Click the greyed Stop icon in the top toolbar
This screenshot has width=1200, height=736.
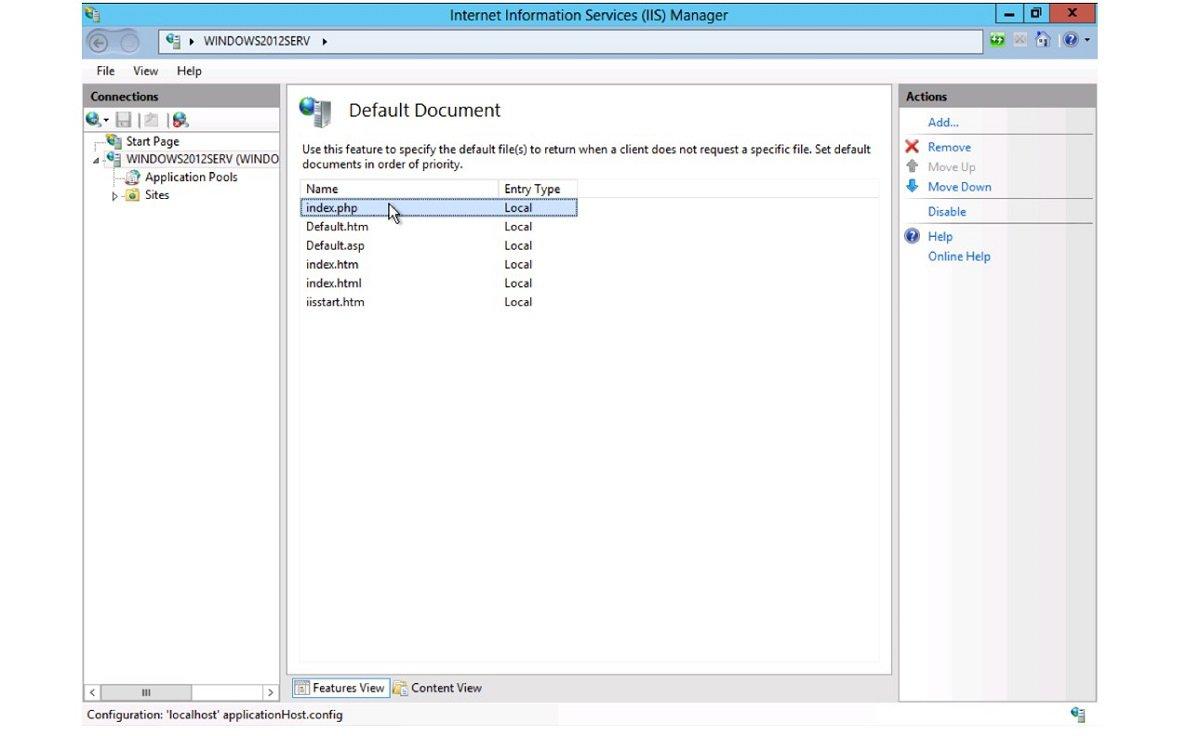pos(1020,41)
